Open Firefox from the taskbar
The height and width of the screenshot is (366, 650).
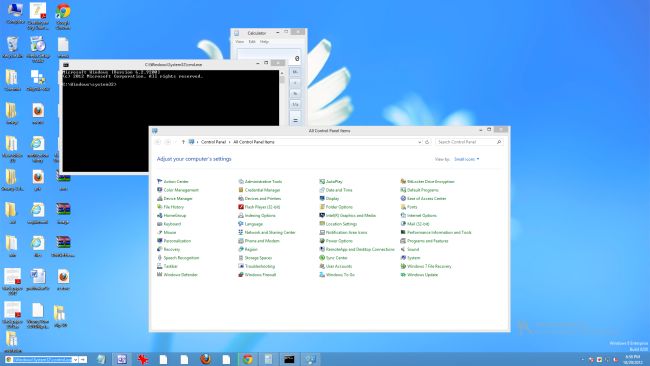pos(206,359)
